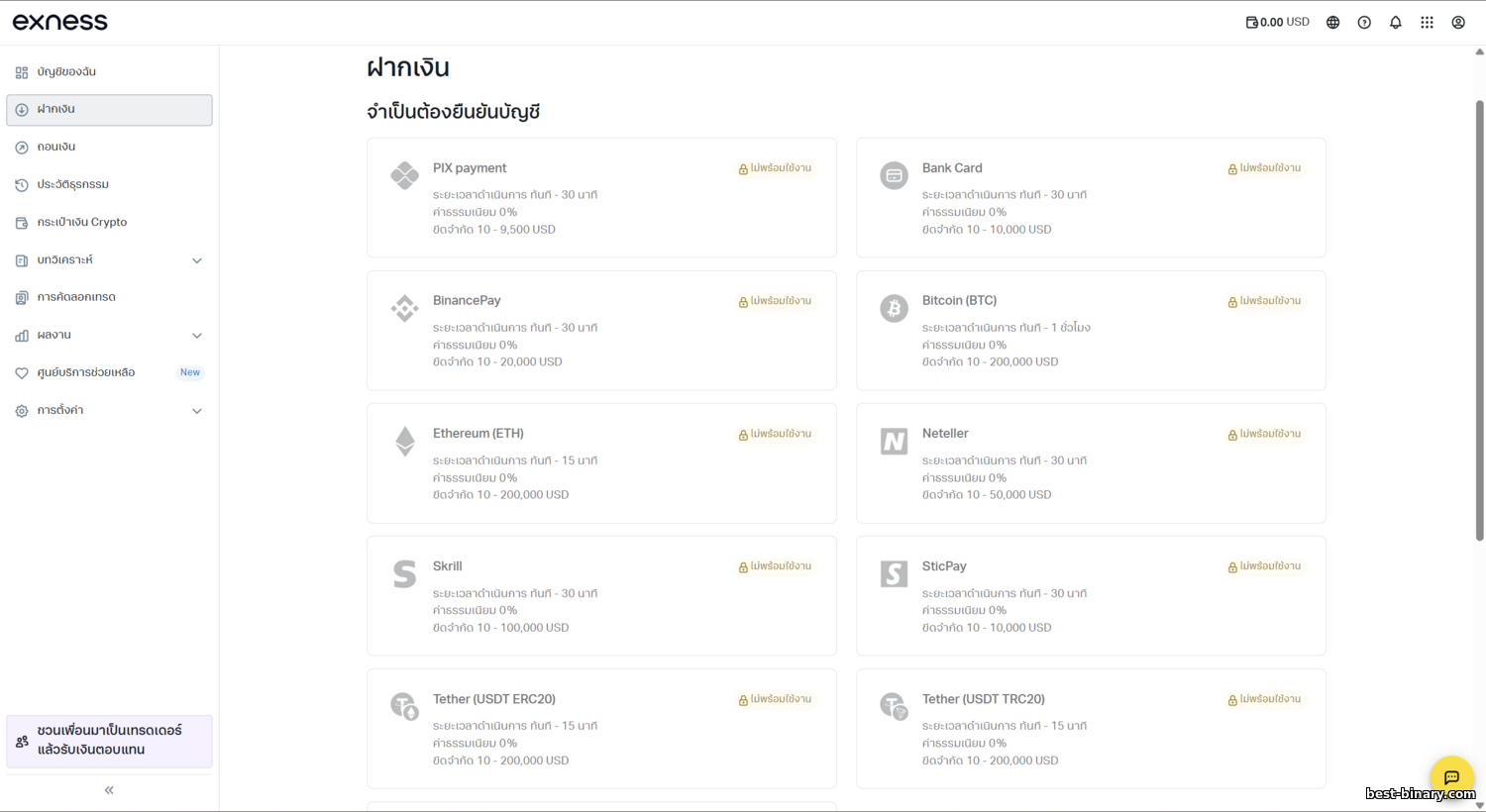Expand the ผลงาน submenu chevron
1486x812 pixels.
click(197, 336)
